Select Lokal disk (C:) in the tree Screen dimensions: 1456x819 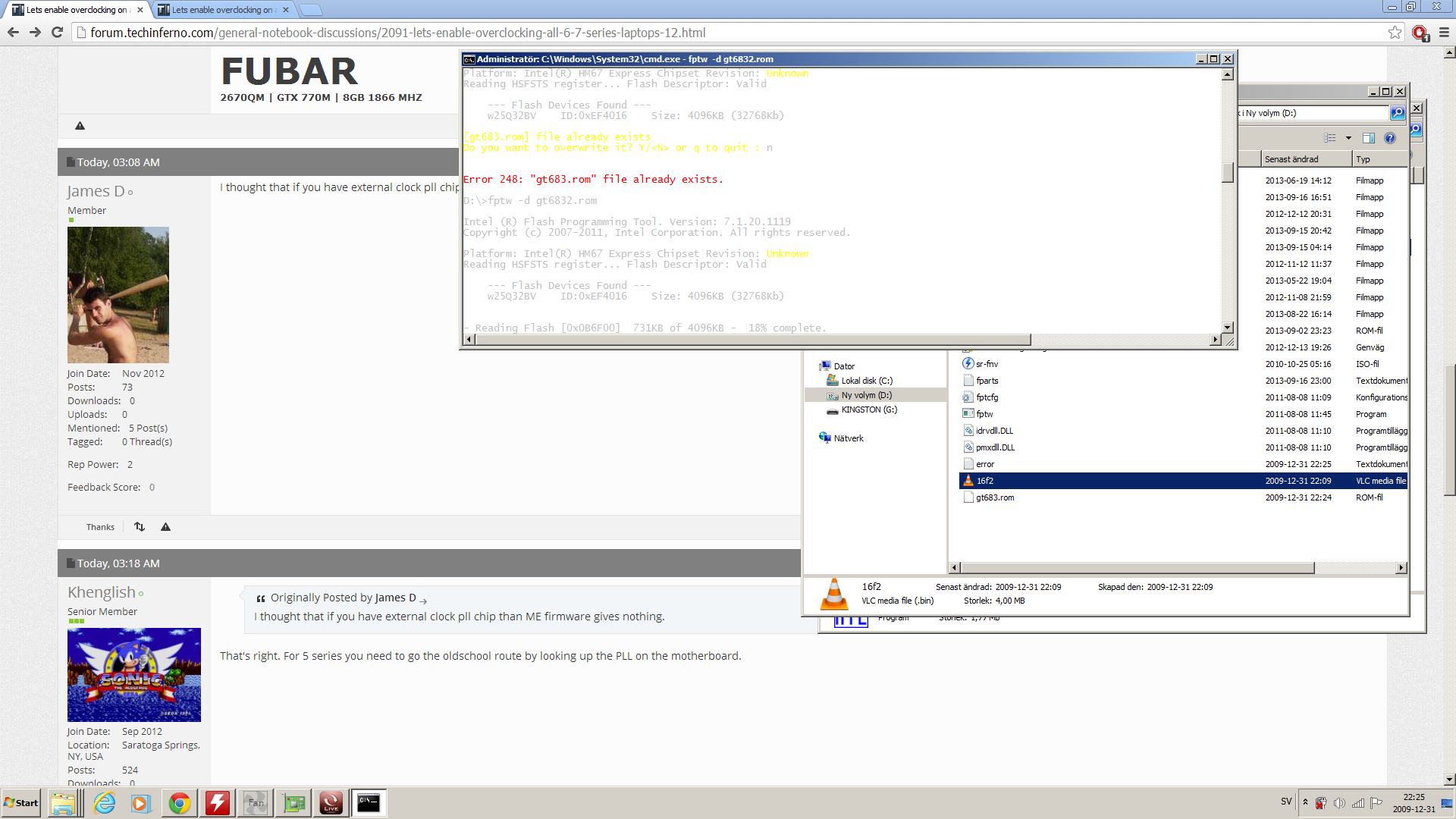point(860,381)
